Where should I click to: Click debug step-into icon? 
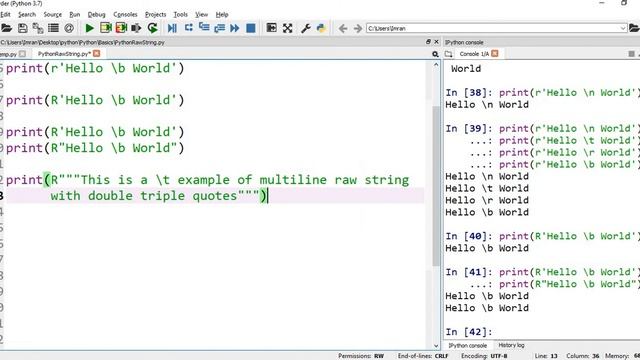(204, 28)
